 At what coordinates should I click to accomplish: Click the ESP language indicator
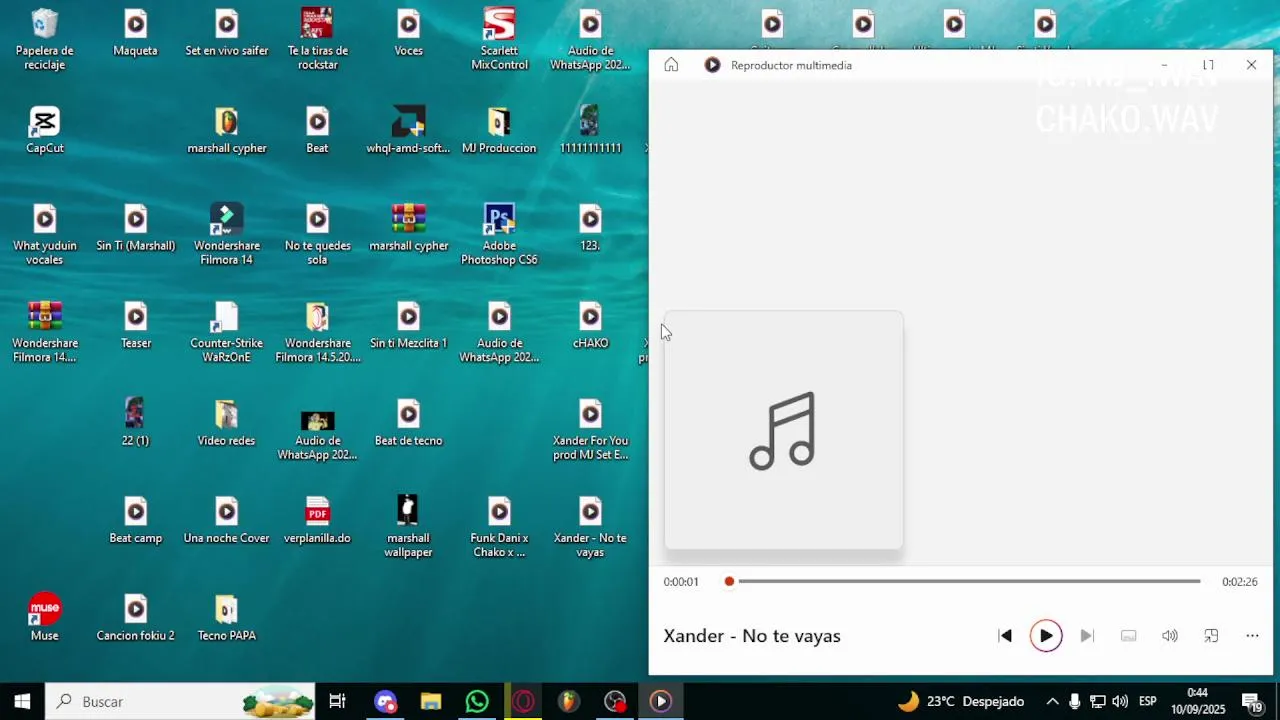(1148, 701)
